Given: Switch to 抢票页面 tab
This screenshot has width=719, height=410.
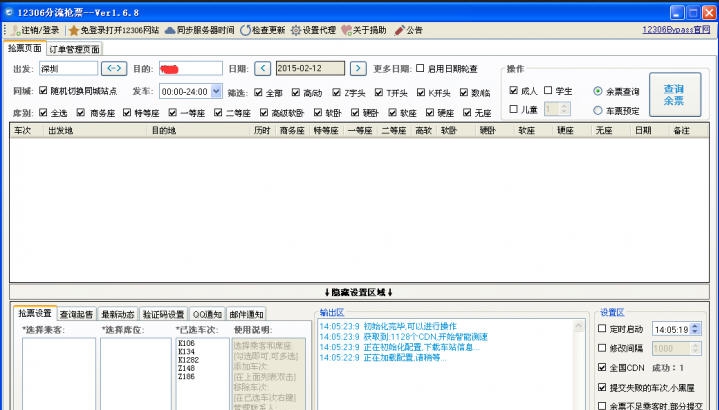Looking at the screenshot, I should tap(25, 48).
